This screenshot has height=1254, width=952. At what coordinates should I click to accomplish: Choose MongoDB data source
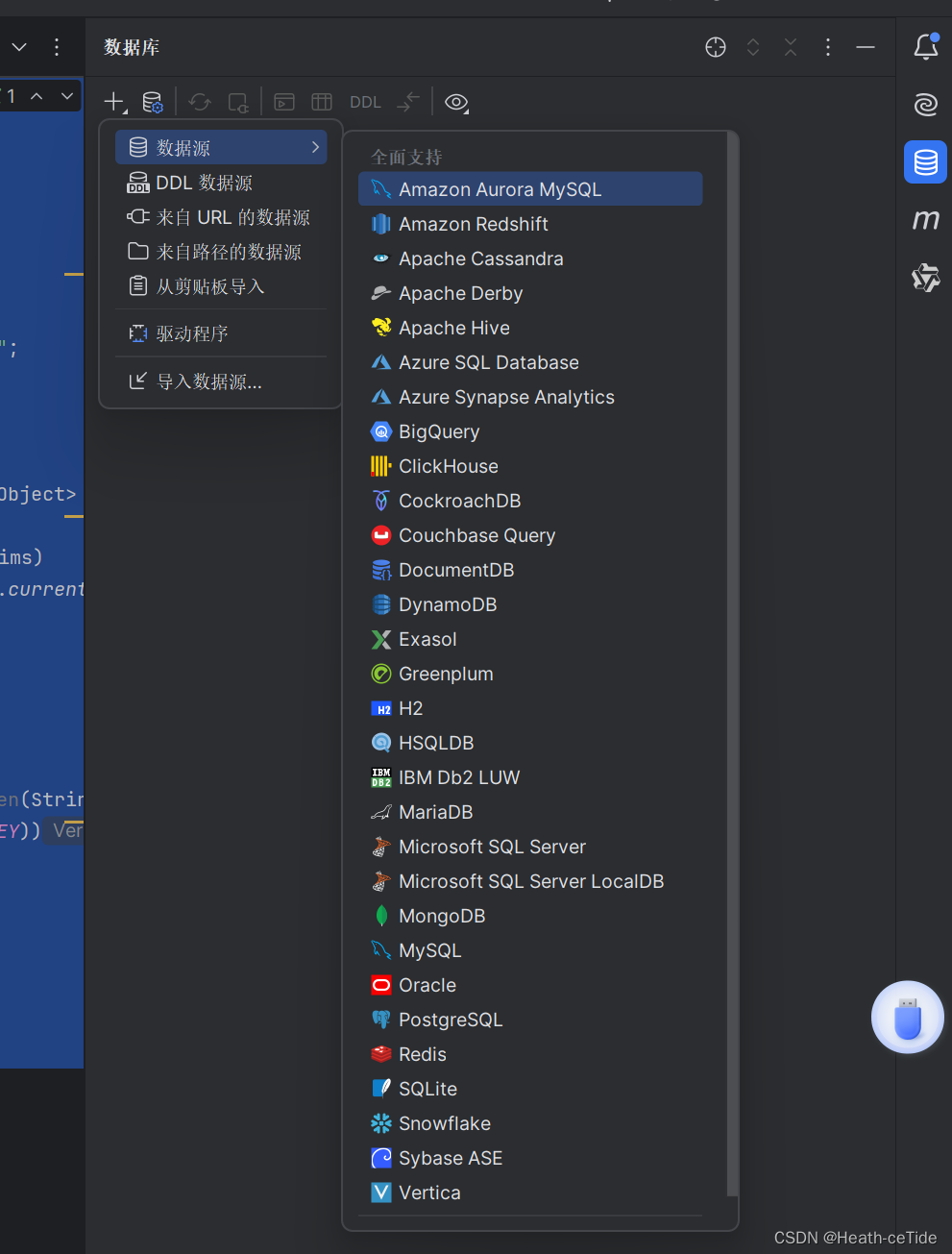pos(530,916)
